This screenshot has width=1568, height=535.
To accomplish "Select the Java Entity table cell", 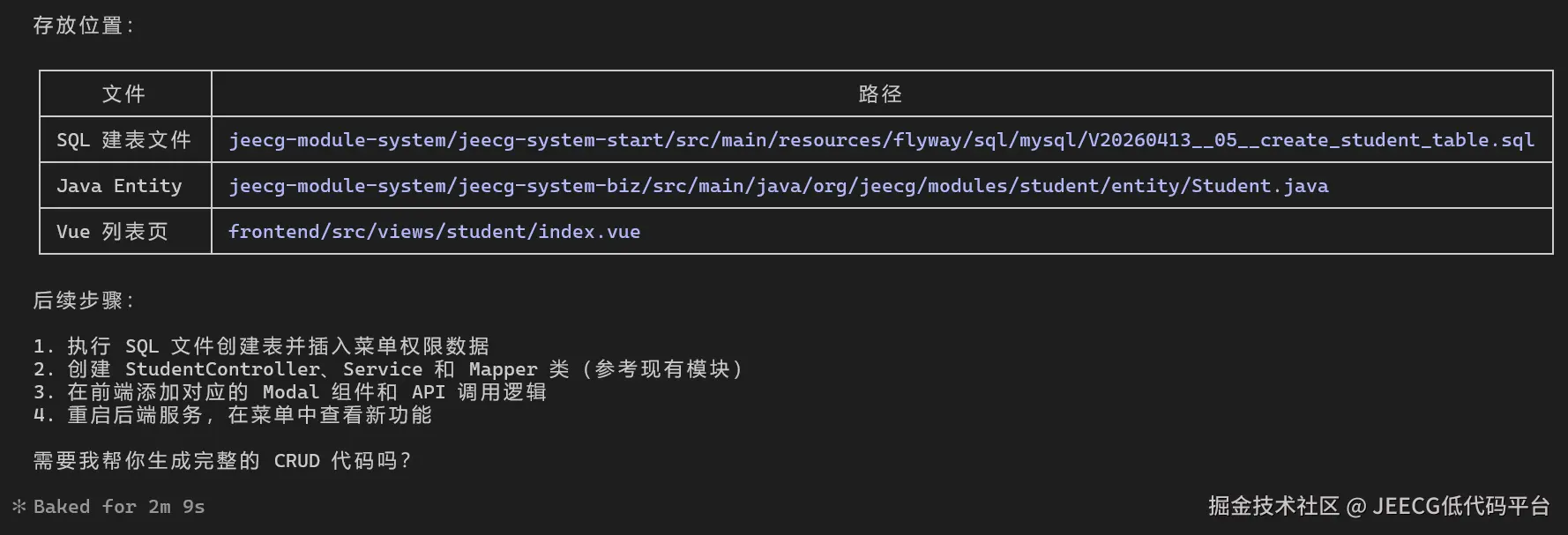I will point(119,186).
